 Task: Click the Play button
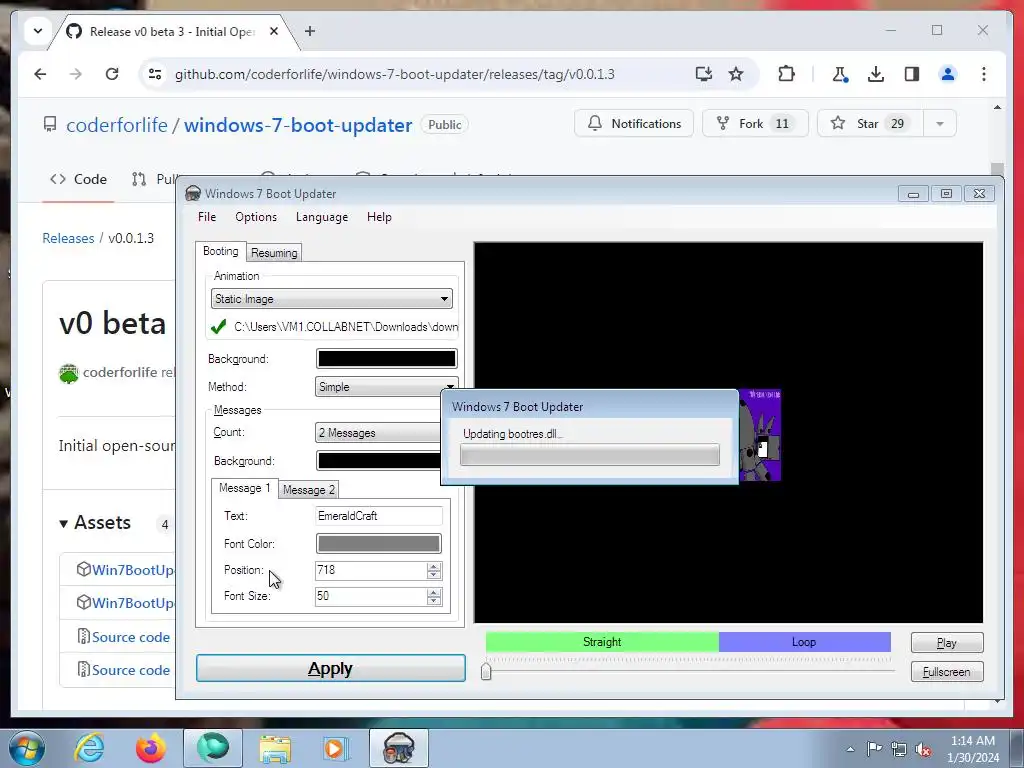click(x=947, y=643)
